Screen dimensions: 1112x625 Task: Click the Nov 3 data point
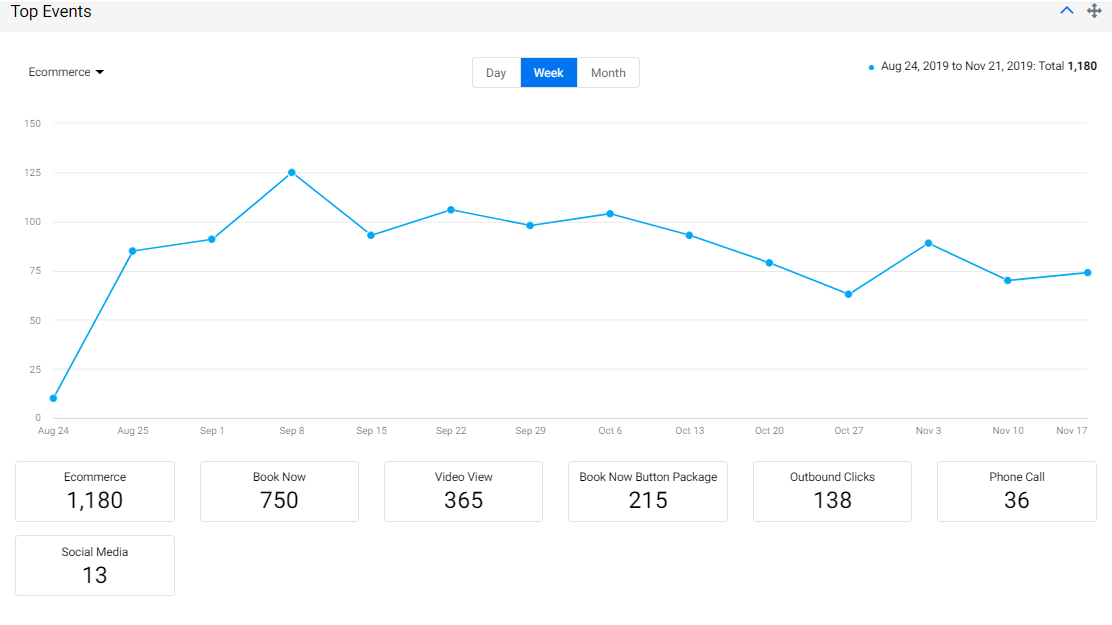point(928,243)
